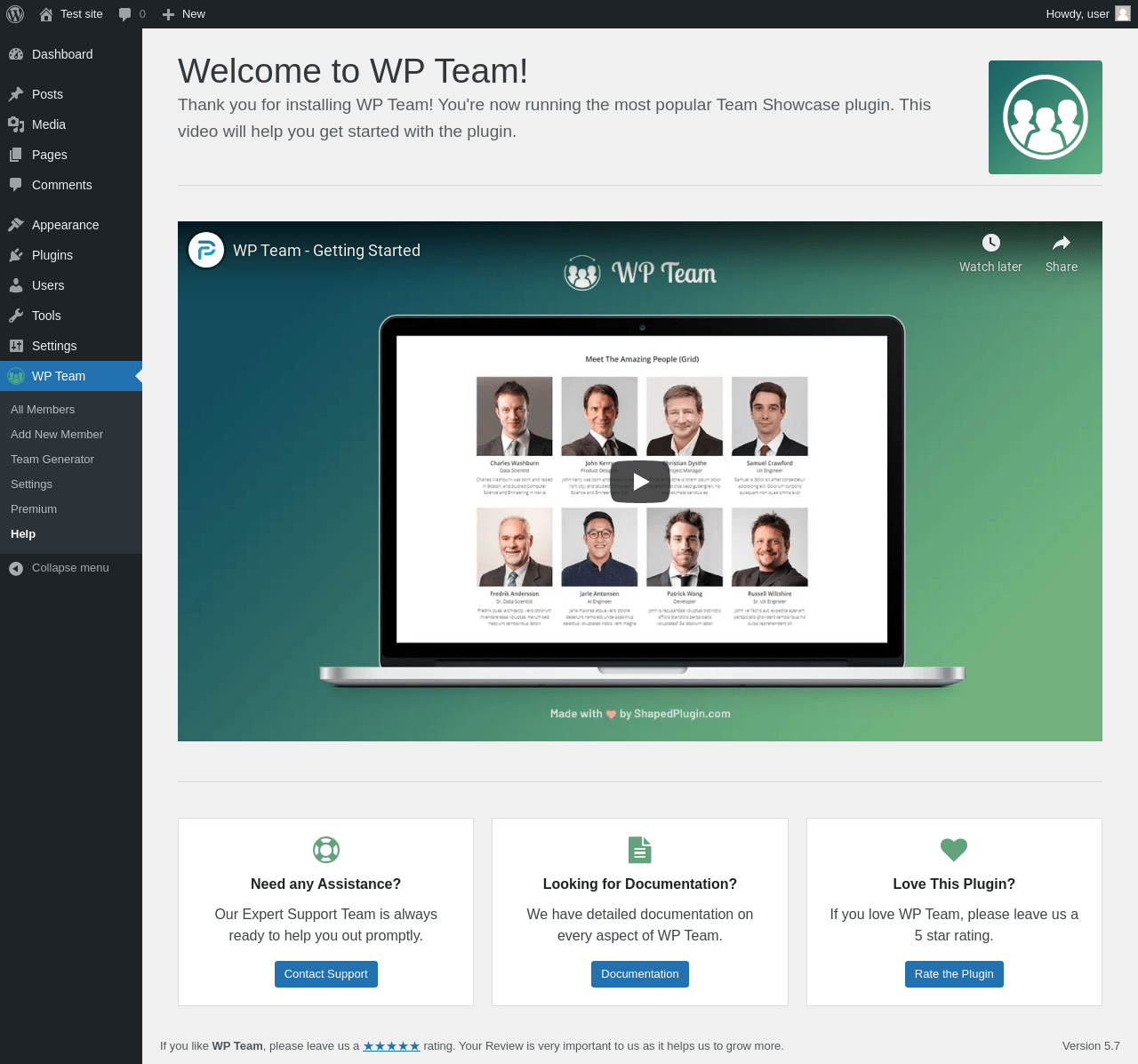Screen dimensions: 1138x1064
Task: Click the Version 5.7 text
Action: pyautogui.click(x=1091, y=1046)
